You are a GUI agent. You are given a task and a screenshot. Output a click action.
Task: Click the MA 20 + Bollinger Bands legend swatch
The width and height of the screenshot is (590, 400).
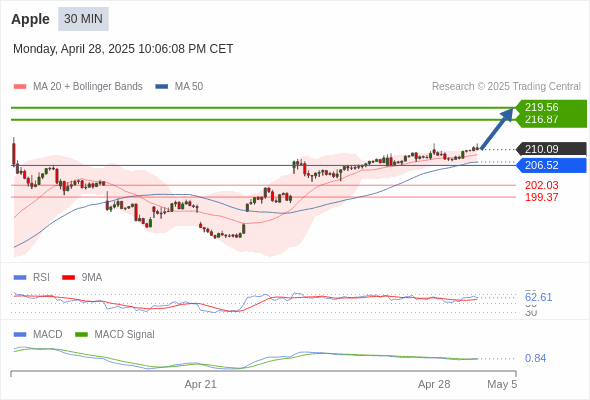[x=20, y=87]
